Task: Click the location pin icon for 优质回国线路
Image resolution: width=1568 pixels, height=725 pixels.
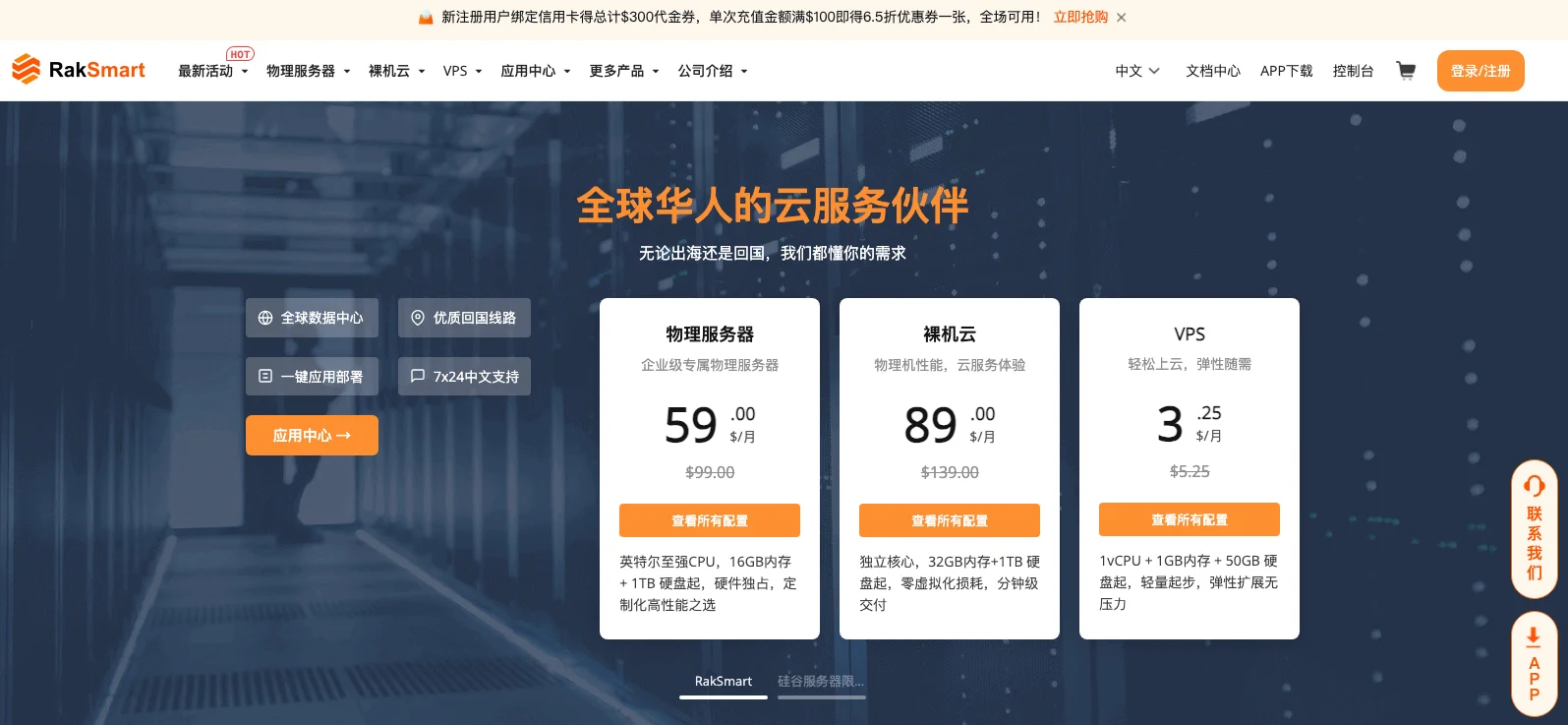Action: [418, 318]
